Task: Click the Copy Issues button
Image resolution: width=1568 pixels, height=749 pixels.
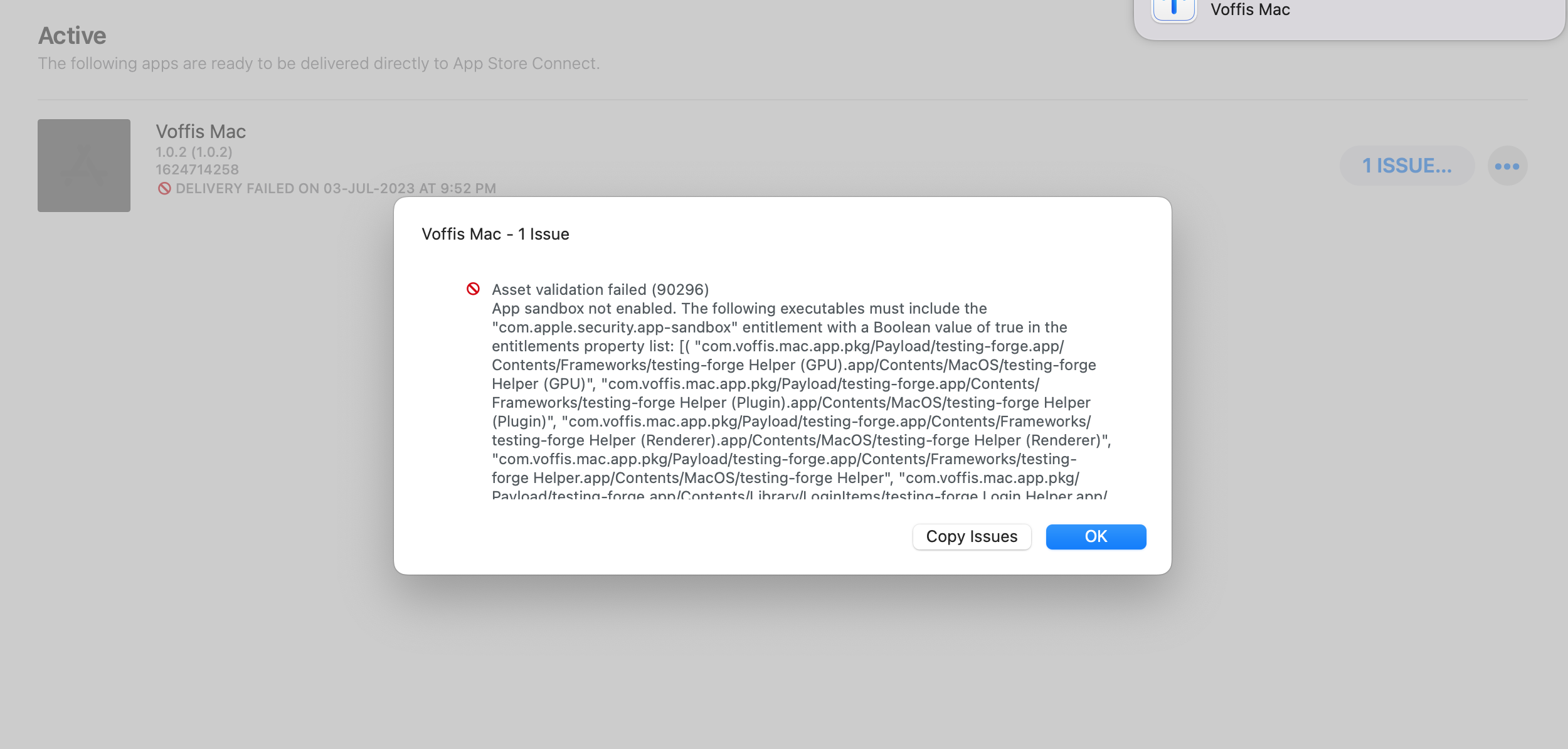Action: [971, 536]
